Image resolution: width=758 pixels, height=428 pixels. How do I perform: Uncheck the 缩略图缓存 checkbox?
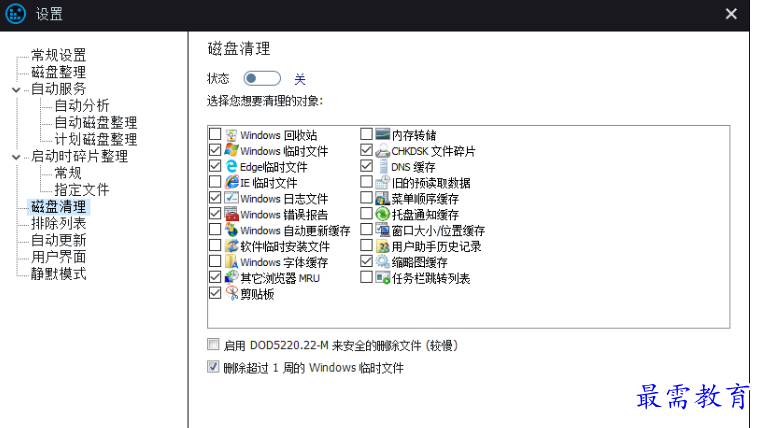[366, 261]
